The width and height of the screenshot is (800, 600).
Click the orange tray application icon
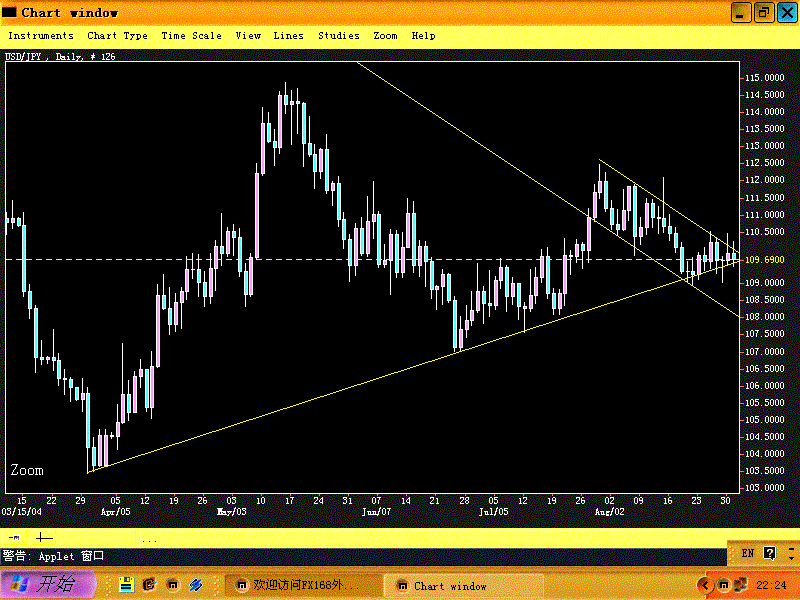[723, 585]
